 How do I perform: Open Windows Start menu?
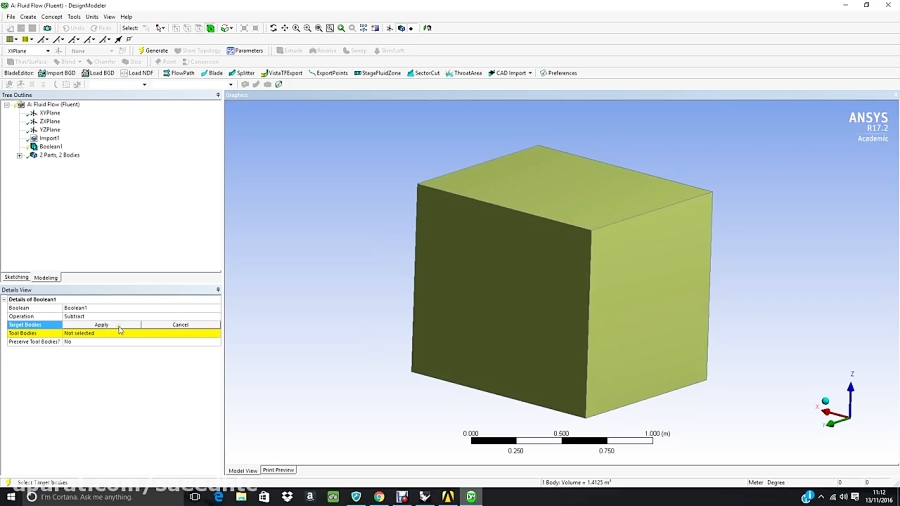10,497
